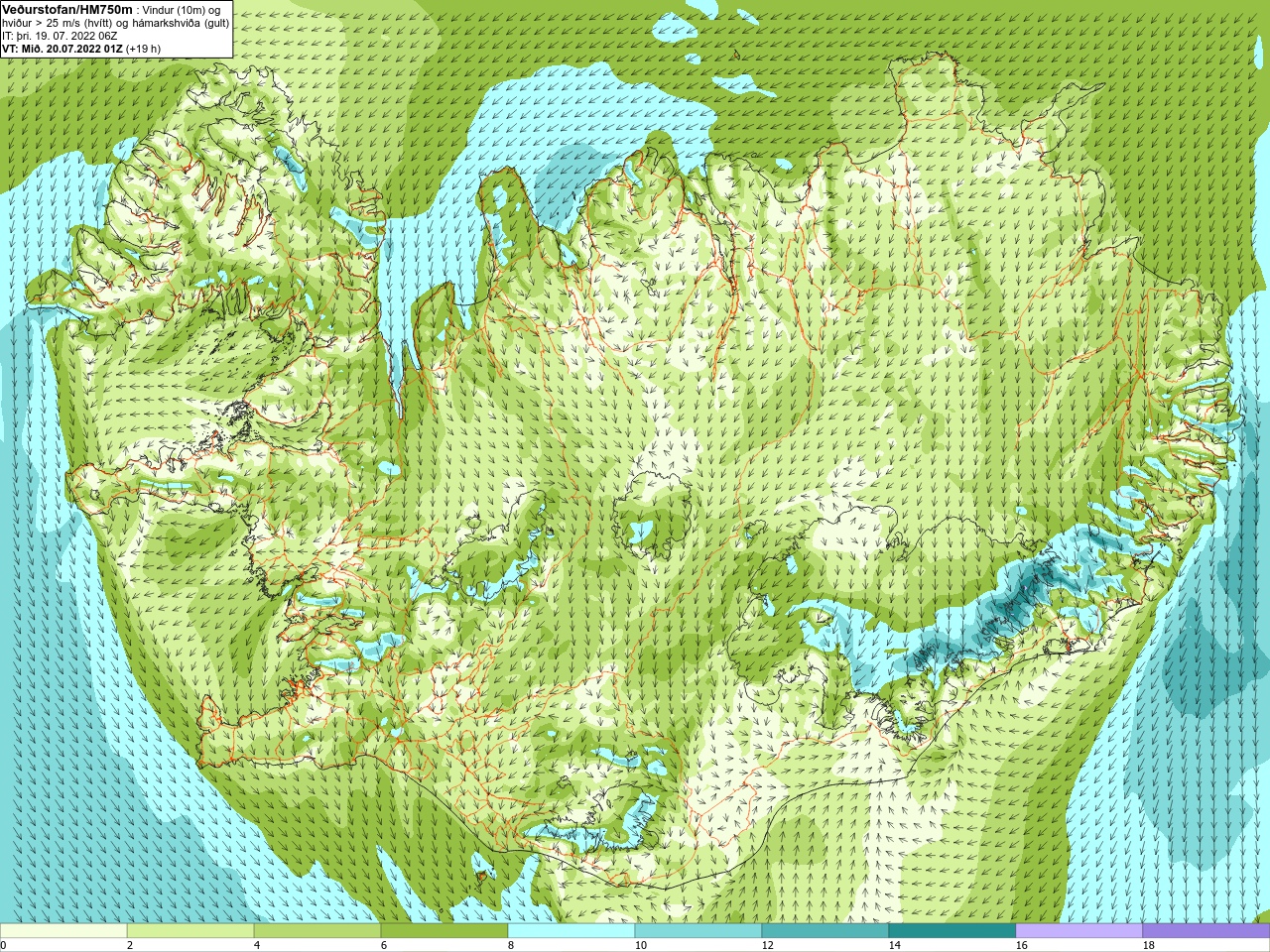The width and height of the screenshot is (1270, 952).
Task: Click the legend scale number 18
Action: [1149, 946]
